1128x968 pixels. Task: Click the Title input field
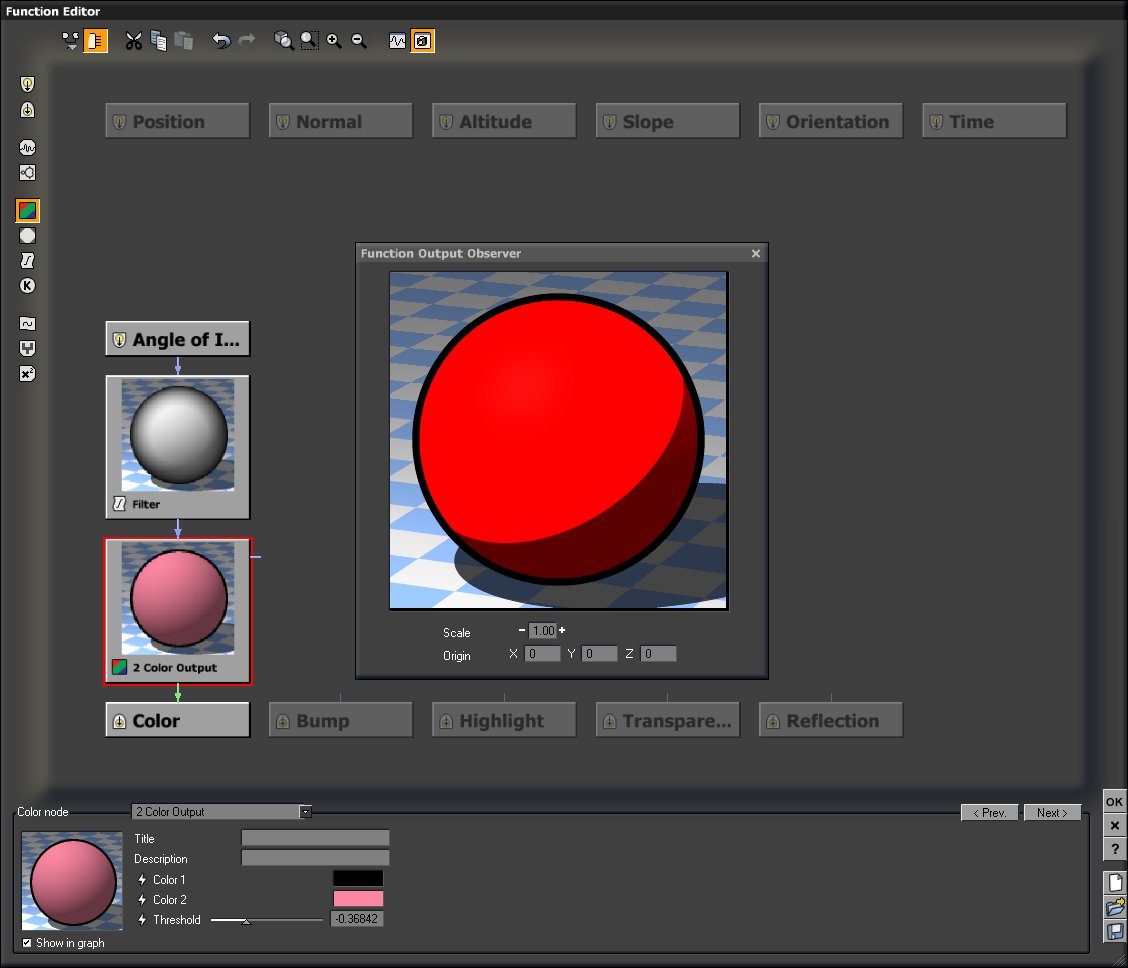pyautogui.click(x=315, y=838)
